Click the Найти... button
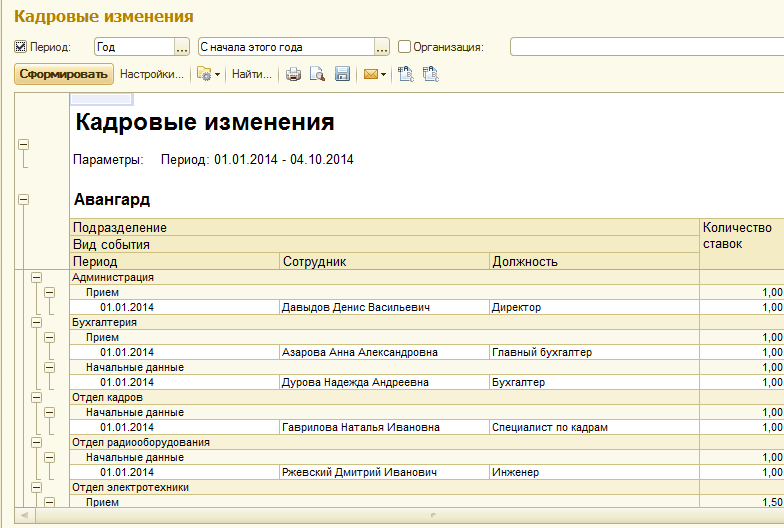784x528 pixels. pos(252,74)
